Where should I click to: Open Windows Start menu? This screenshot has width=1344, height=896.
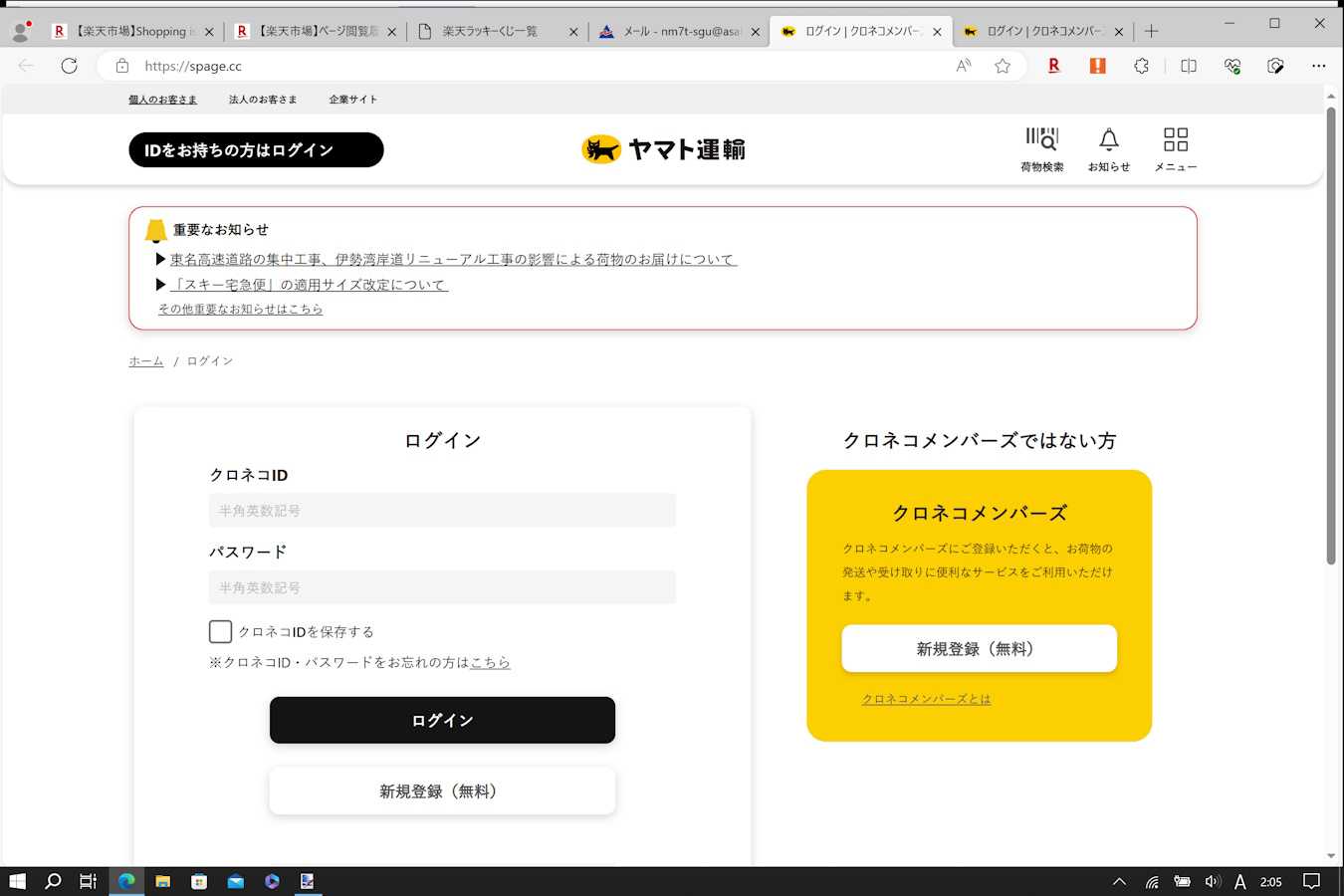pyautogui.click(x=17, y=881)
